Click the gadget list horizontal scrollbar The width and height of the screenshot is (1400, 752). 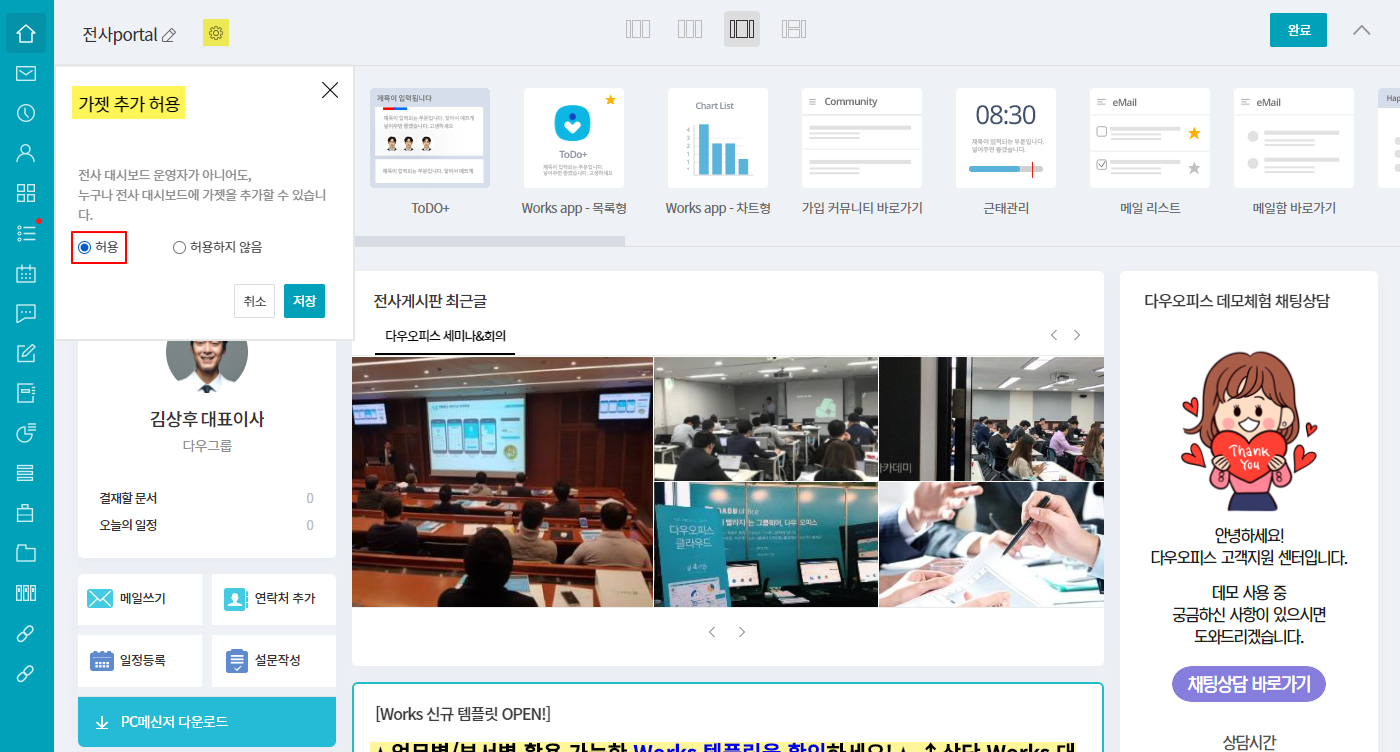(490, 241)
